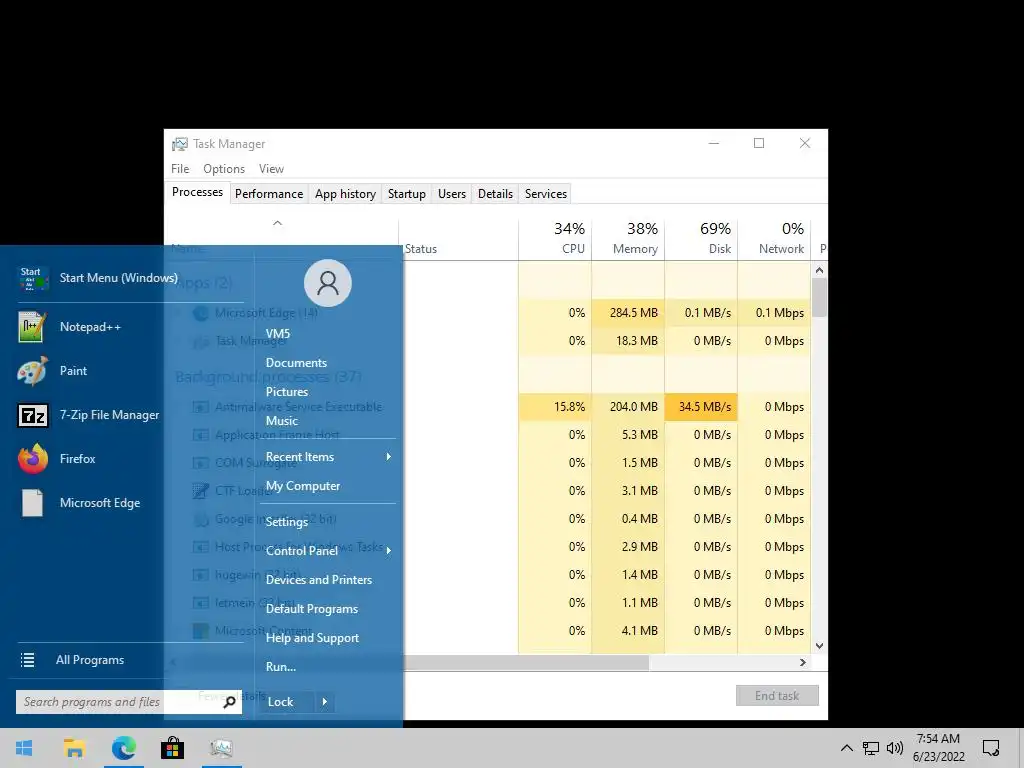The height and width of the screenshot is (768, 1024).
Task: Switch to the Services tab
Action: coord(546,194)
